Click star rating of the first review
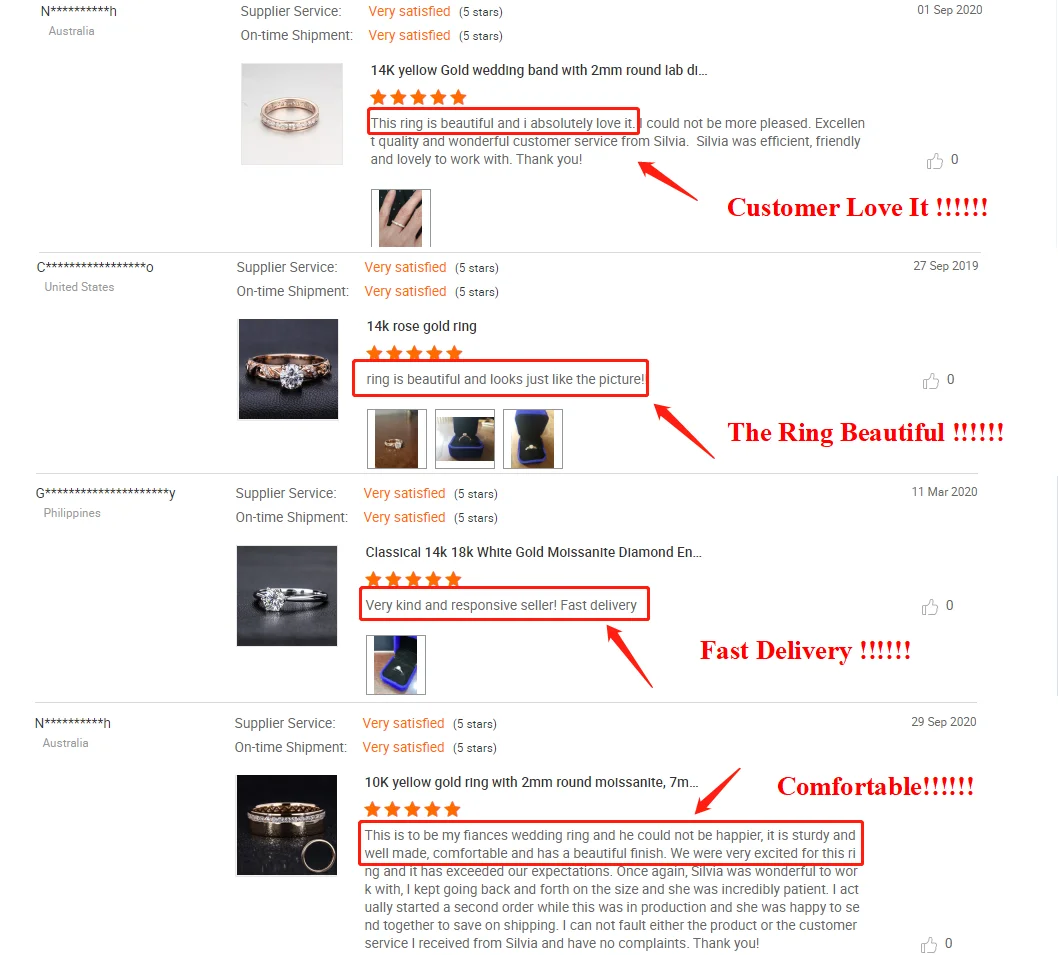The width and height of the screenshot is (1058, 955). coord(418,97)
